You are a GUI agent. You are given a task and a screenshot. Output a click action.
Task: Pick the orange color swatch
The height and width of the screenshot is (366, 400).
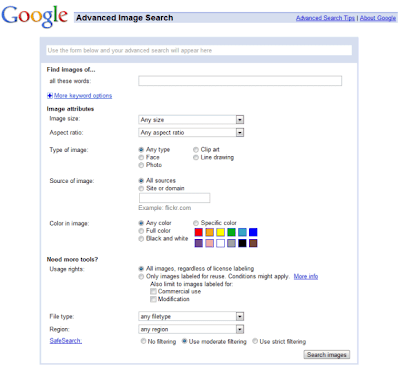(x=209, y=232)
